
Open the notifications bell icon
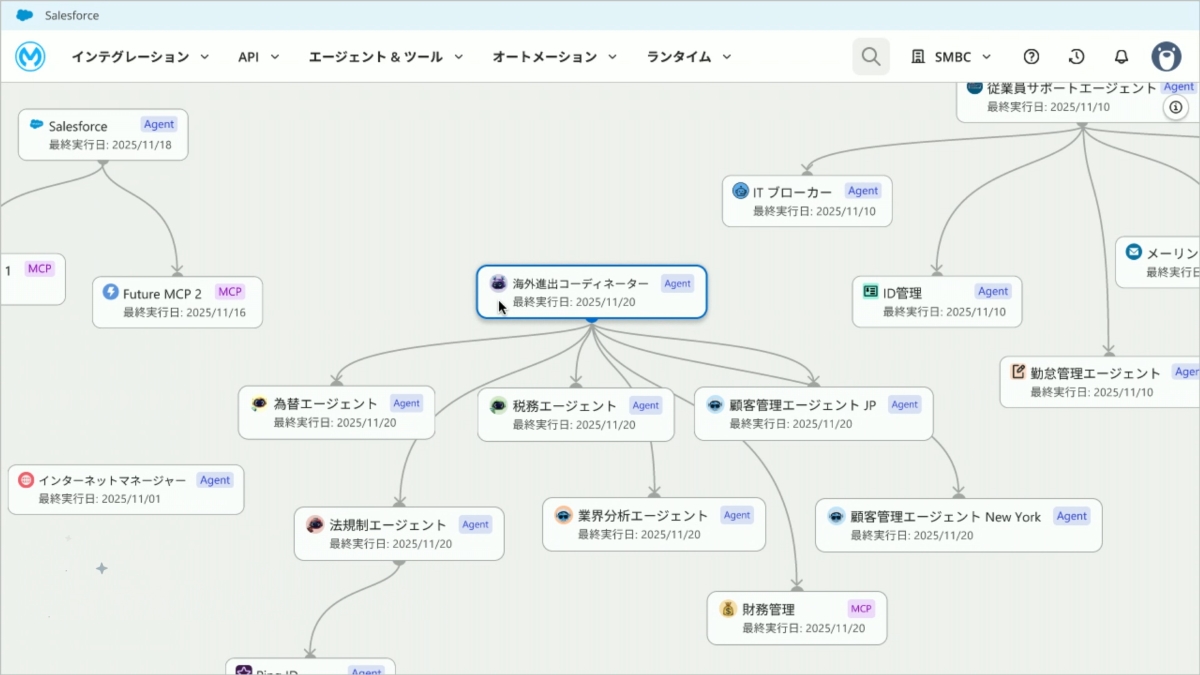[1122, 57]
